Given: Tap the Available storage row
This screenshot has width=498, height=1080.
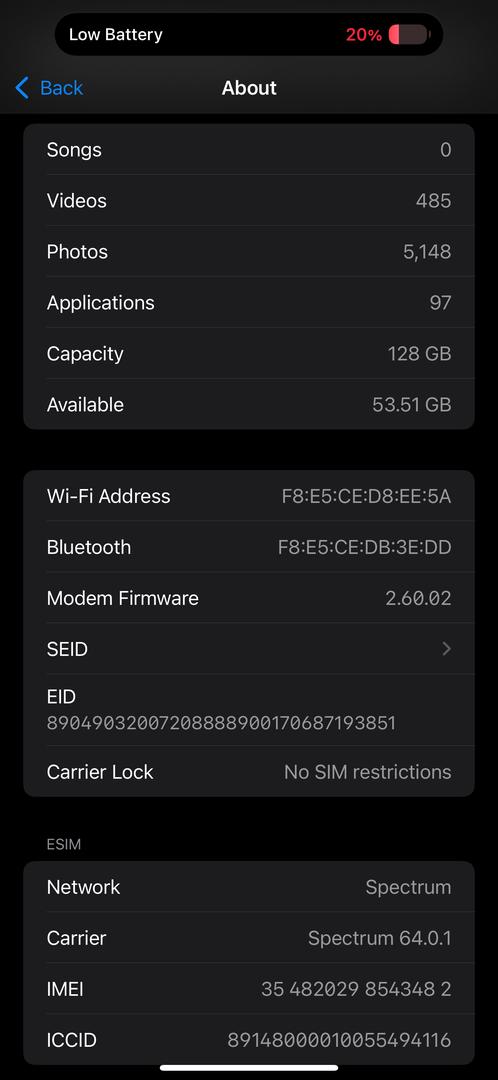Looking at the screenshot, I should tap(249, 404).
